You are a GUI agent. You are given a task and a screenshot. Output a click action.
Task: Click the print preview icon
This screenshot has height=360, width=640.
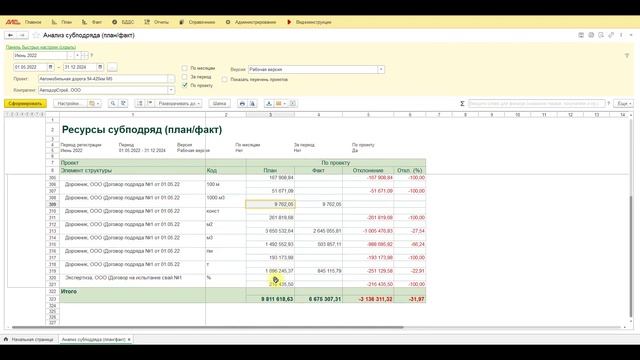[x=252, y=104]
